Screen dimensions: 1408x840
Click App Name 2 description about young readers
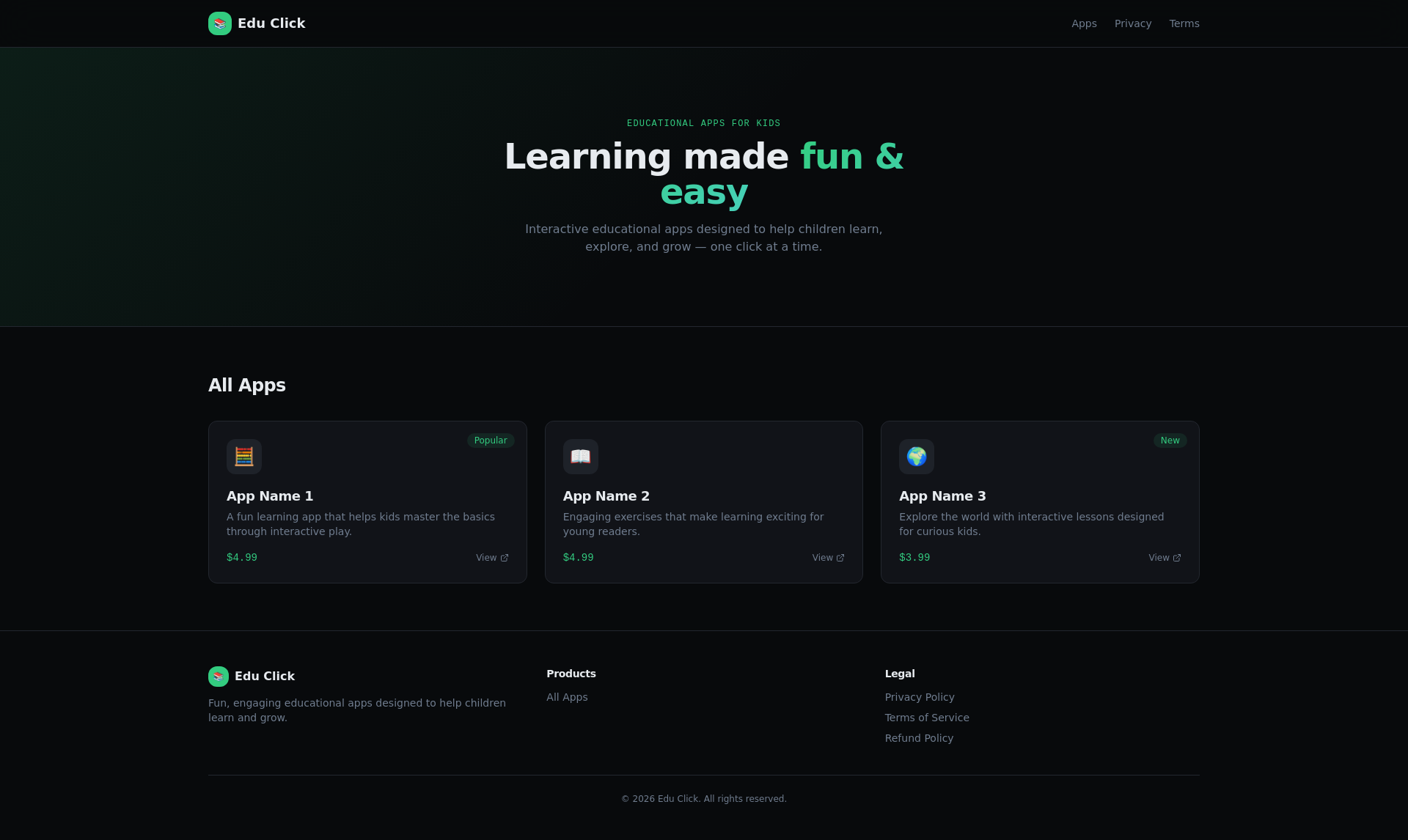[x=694, y=524]
